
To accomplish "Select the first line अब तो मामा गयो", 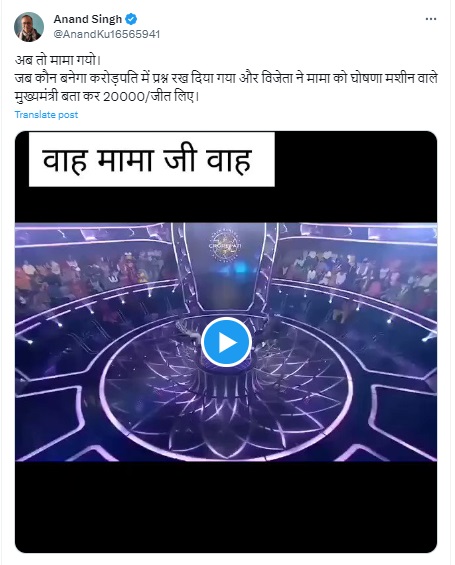I will [57, 60].
